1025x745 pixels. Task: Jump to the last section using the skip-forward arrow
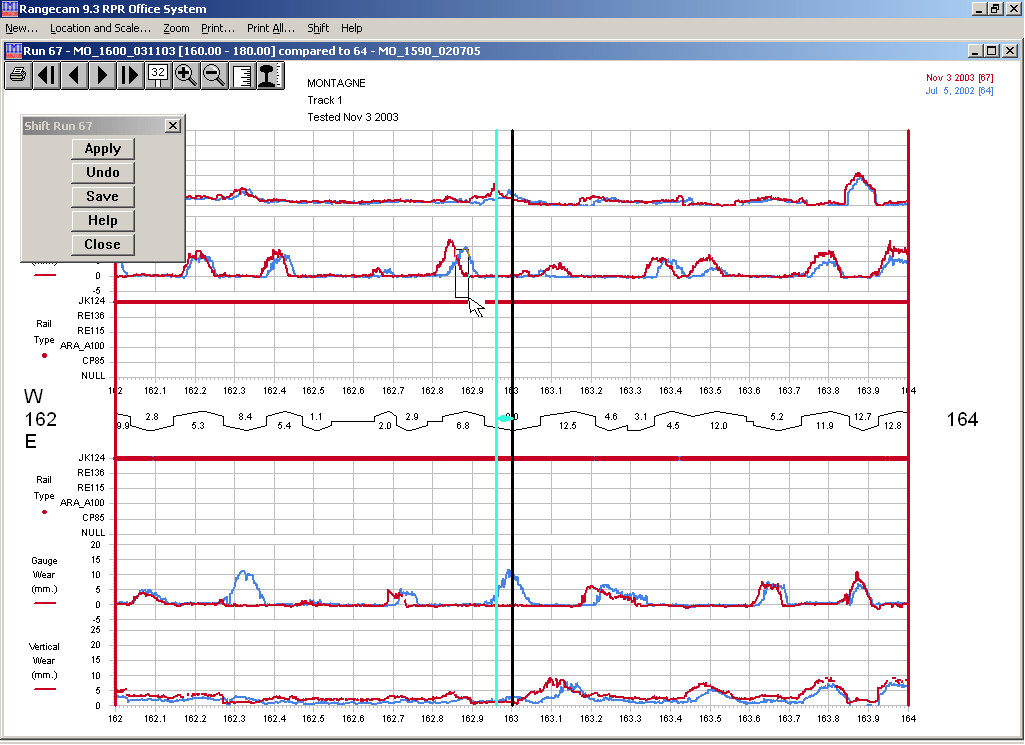(x=130, y=75)
